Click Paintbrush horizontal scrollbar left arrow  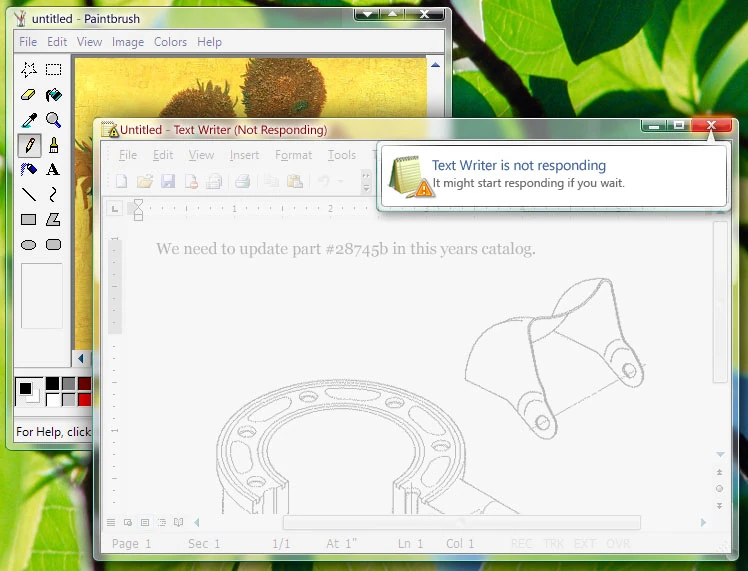(81, 358)
